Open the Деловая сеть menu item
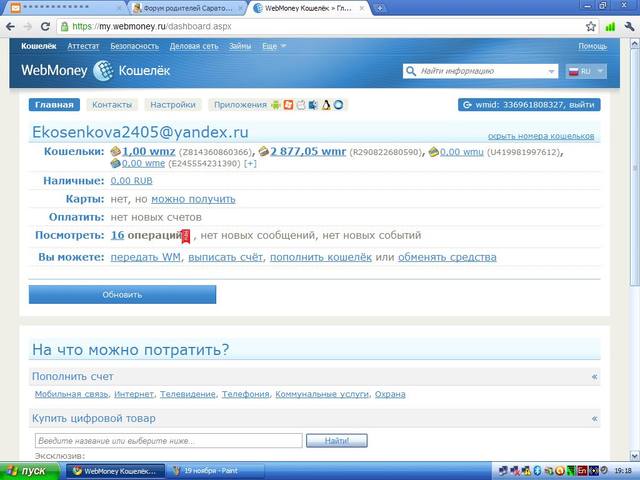Viewport: 640px width, 480px height. click(x=194, y=46)
